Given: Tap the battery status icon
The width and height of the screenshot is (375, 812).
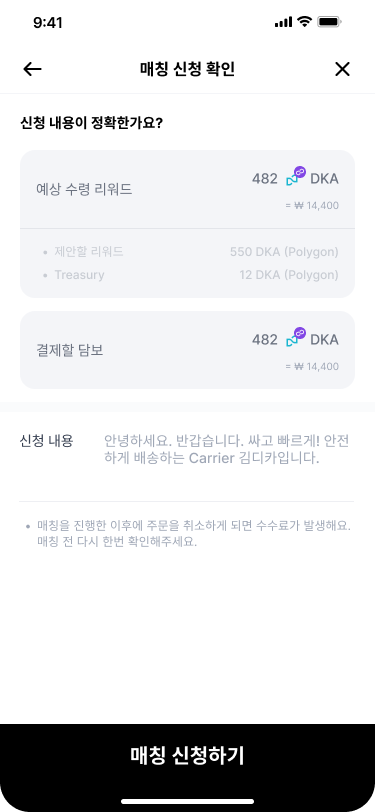Looking at the screenshot, I should (x=328, y=22).
